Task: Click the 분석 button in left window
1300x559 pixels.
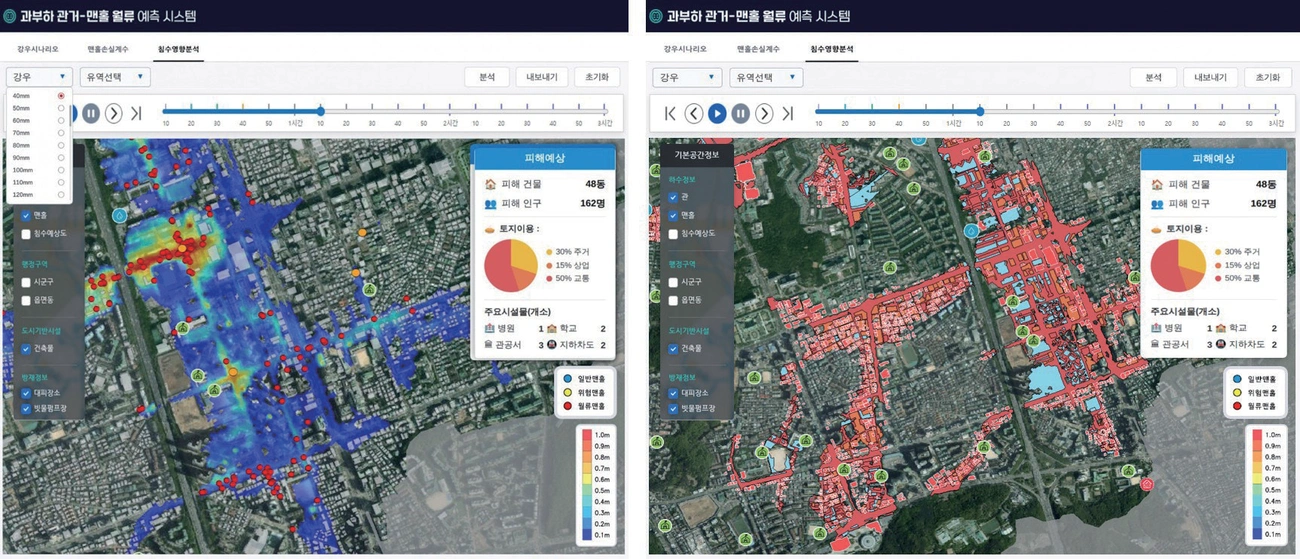Action: [x=487, y=77]
